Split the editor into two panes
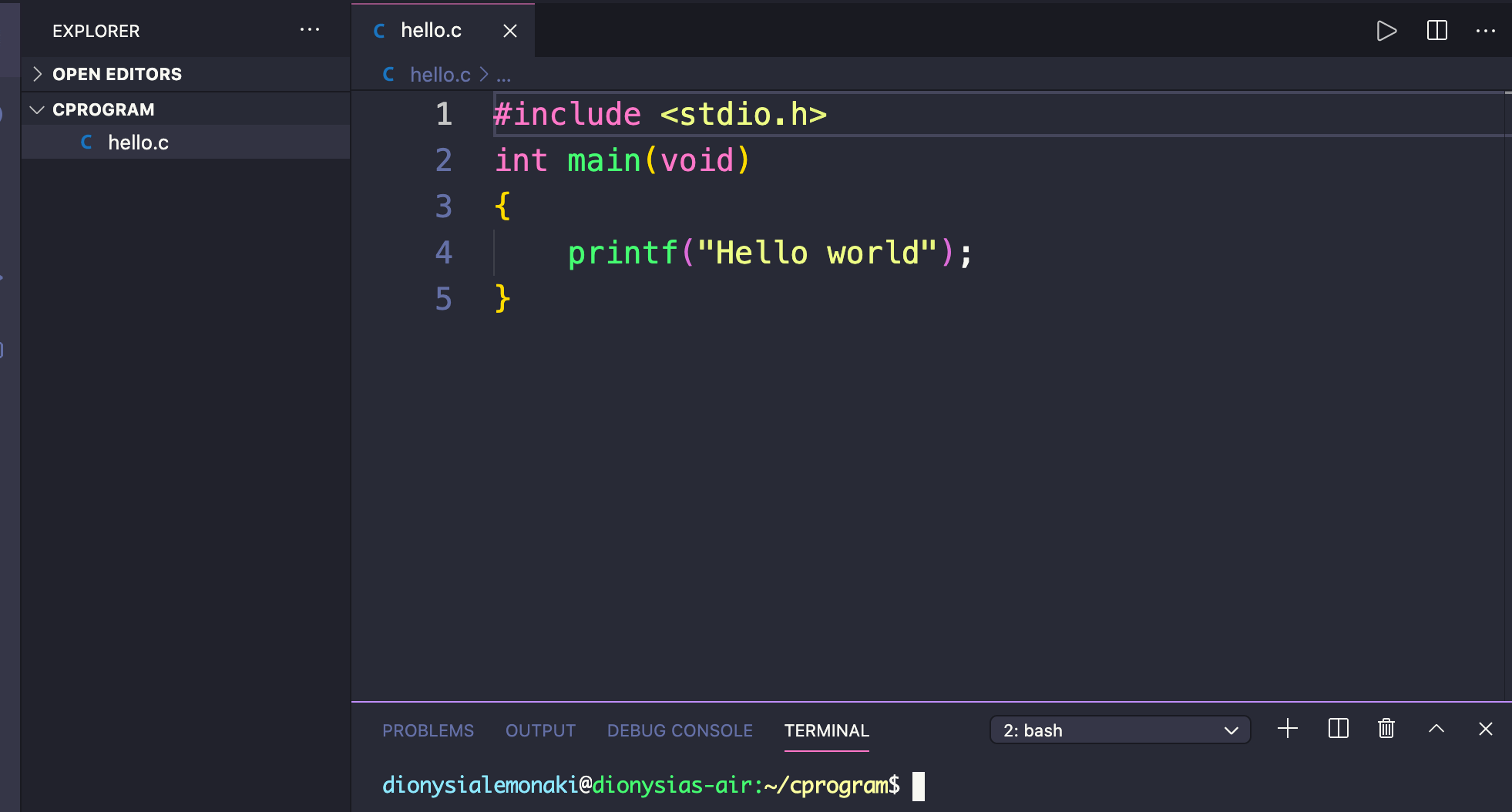The width and height of the screenshot is (1512, 812). [x=1436, y=31]
